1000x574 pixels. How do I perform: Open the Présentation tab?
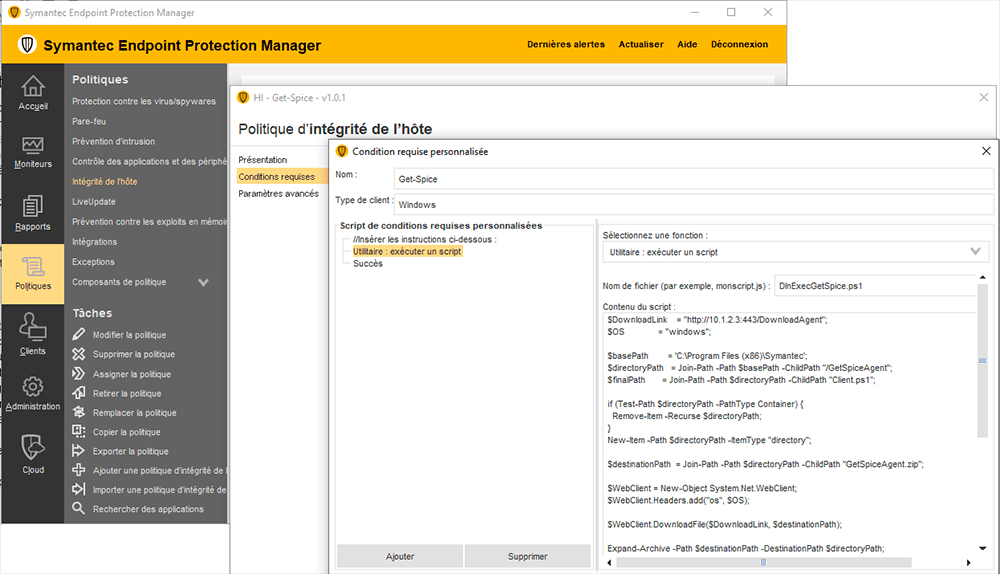[x=262, y=160]
